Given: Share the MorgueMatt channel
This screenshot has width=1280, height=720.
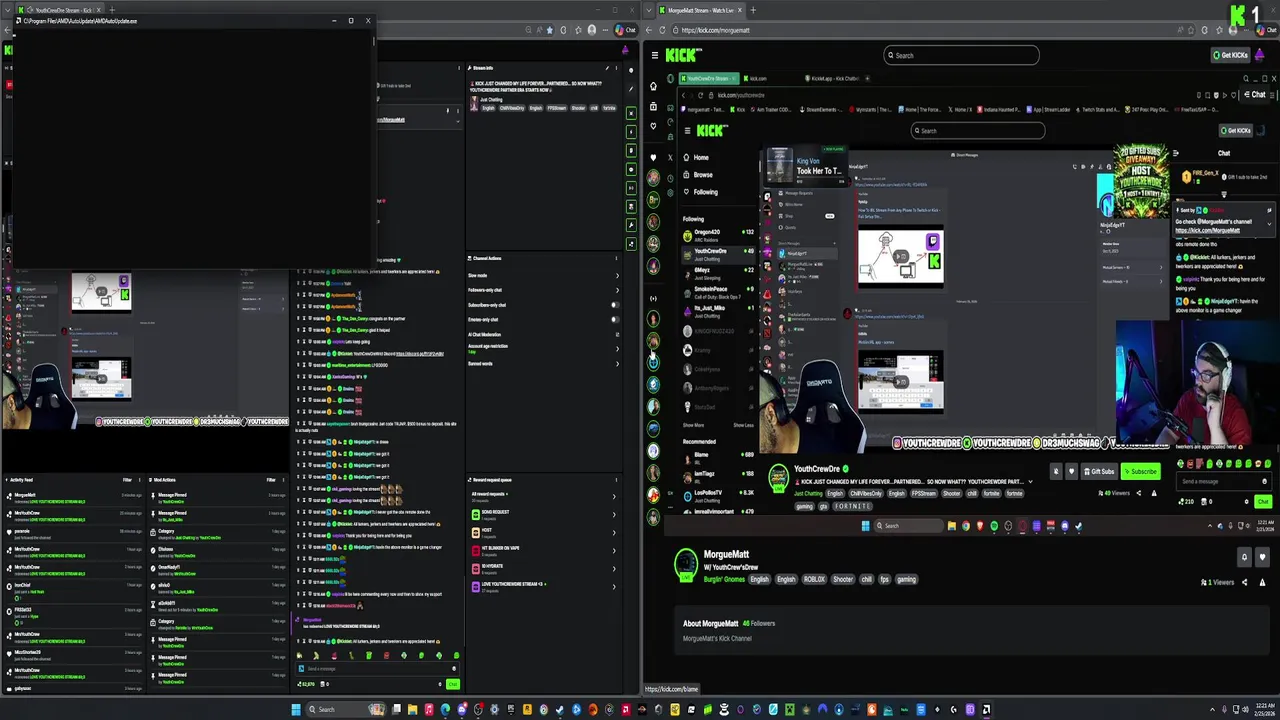Looking at the screenshot, I should tap(1244, 582).
